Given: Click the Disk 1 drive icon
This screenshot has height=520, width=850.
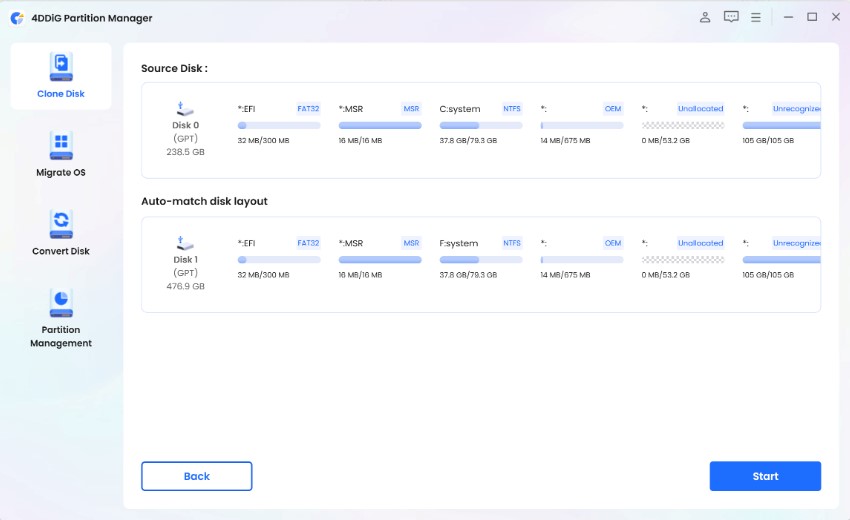Looking at the screenshot, I should coord(185,243).
